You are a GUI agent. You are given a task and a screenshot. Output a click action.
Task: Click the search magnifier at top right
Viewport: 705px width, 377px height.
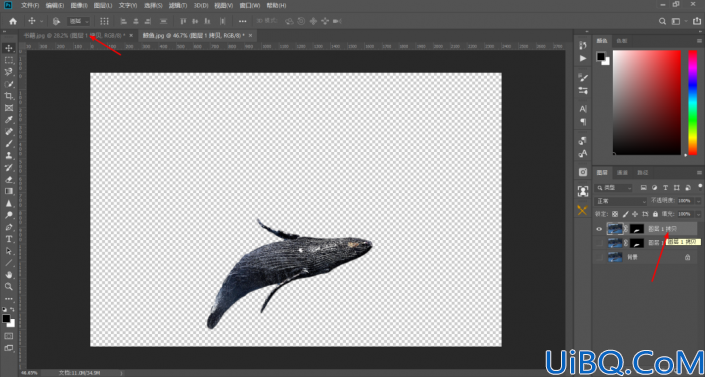(x=662, y=21)
